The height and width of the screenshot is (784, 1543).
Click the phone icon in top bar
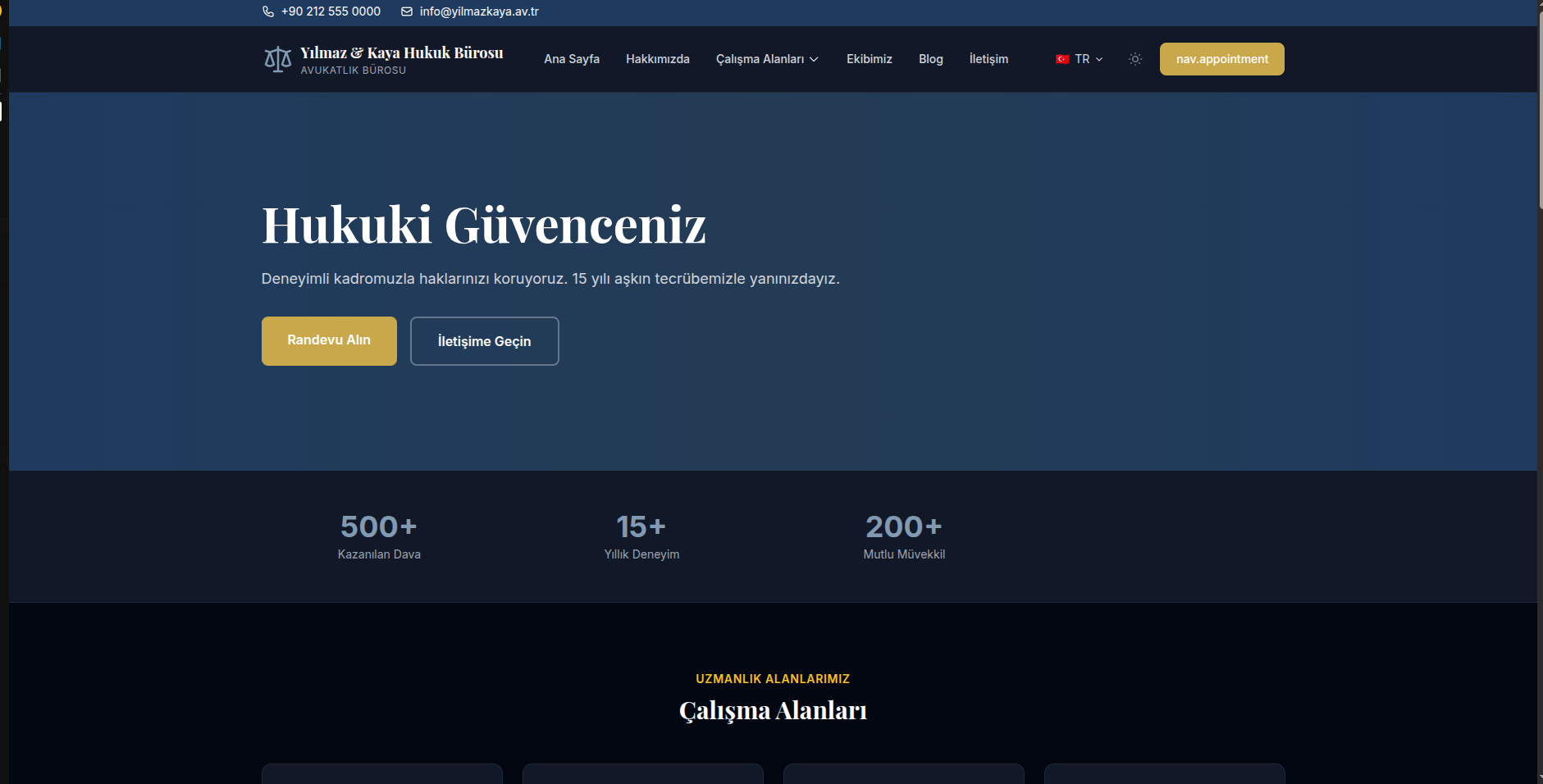pyautogui.click(x=267, y=11)
